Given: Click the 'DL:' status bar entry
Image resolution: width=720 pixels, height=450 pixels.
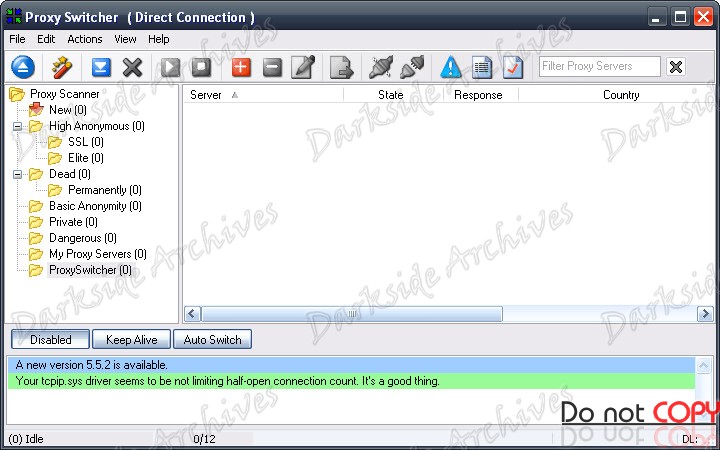Looking at the screenshot, I should point(691,439).
